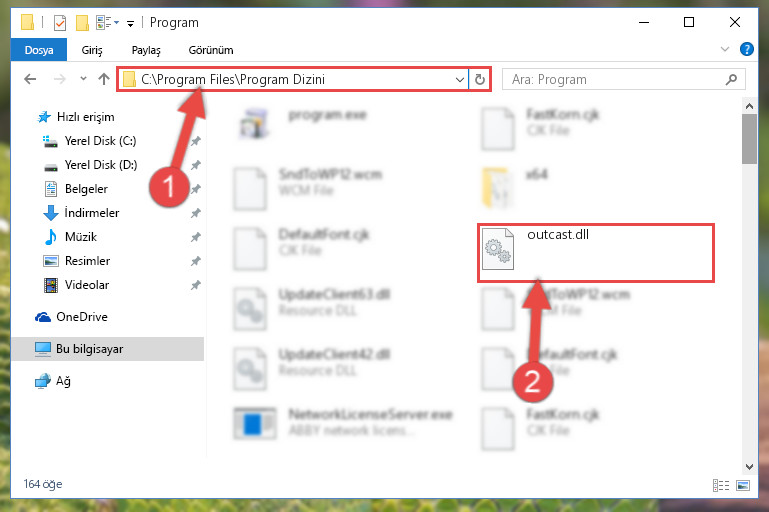Click the Properties quick access icon
Viewport: 769px width, 512px height.
(60, 23)
